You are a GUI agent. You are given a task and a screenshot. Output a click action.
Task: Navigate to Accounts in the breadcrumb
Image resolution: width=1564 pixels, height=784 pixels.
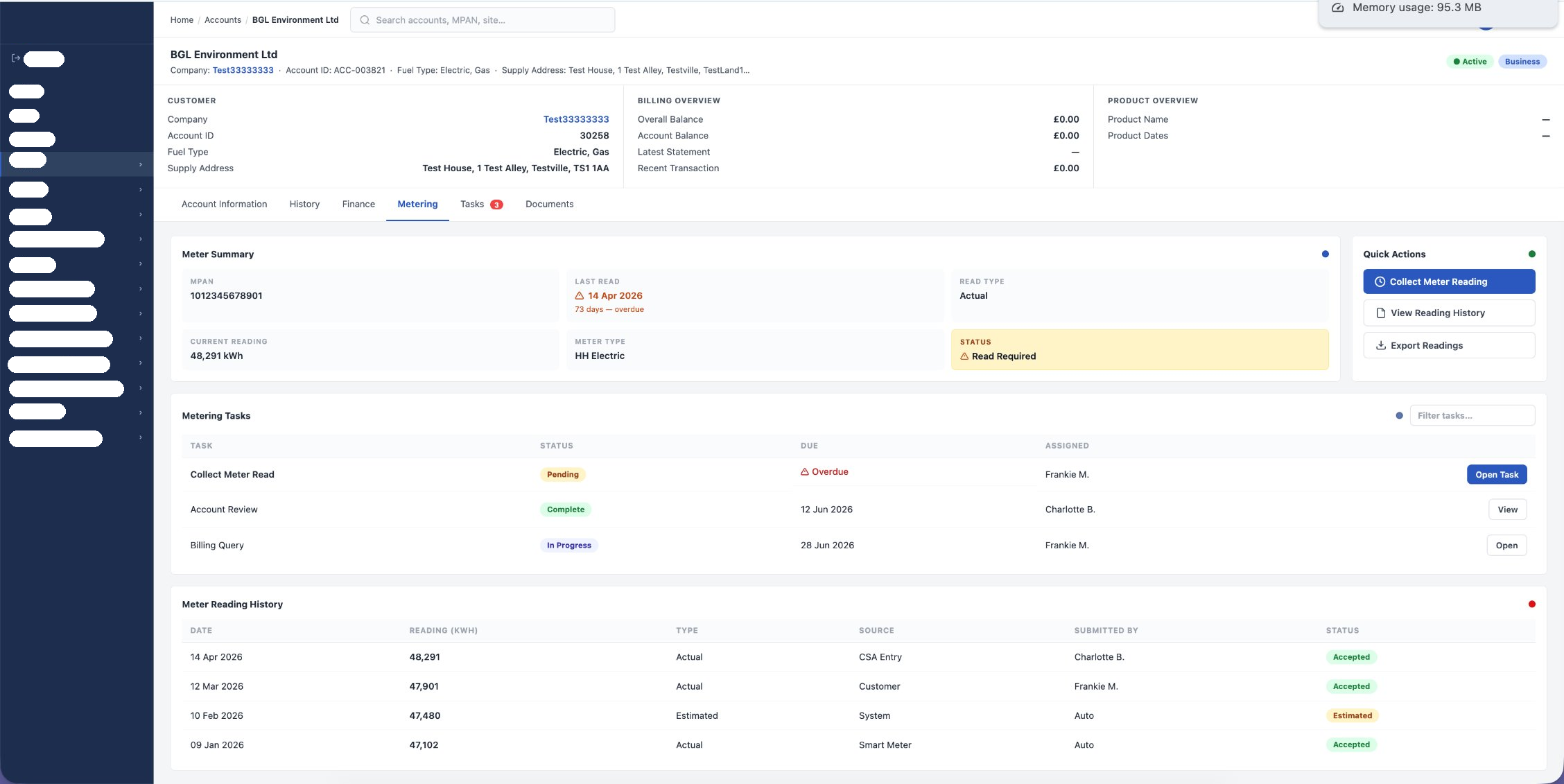pos(223,20)
